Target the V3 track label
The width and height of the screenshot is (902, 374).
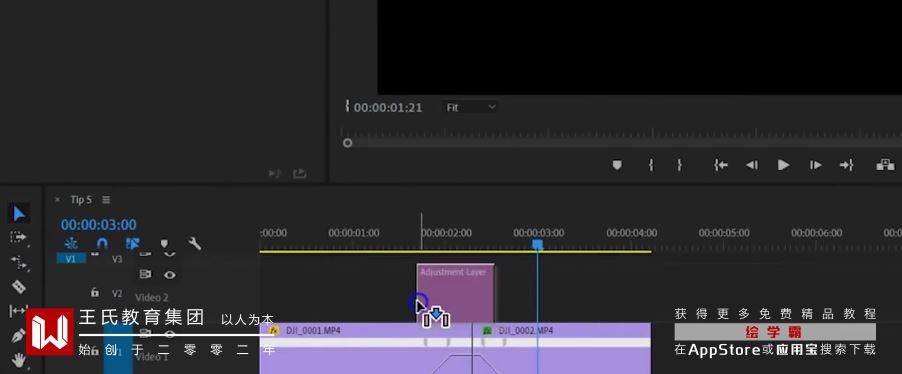coord(117,259)
